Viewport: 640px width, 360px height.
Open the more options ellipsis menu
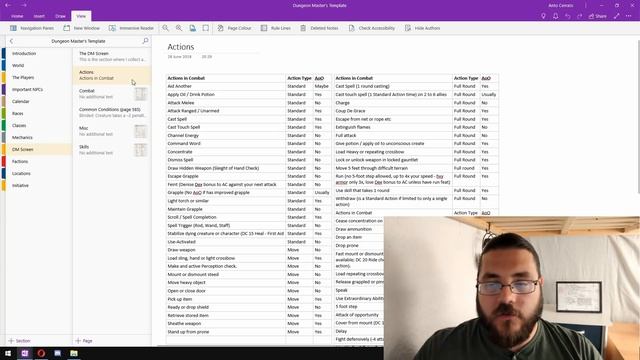pyautogui.click(x=629, y=16)
